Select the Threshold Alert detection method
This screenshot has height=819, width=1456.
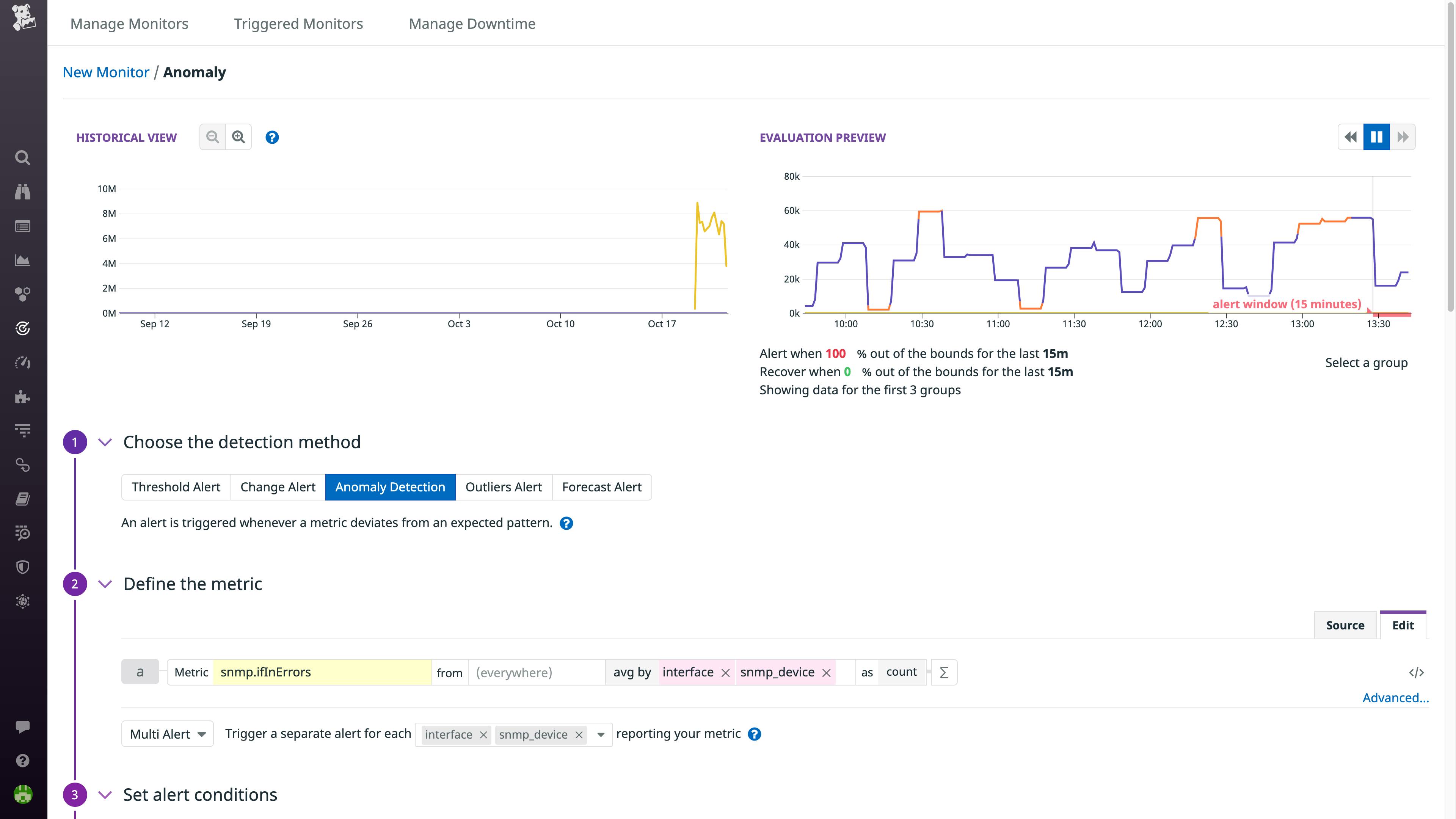pos(176,487)
